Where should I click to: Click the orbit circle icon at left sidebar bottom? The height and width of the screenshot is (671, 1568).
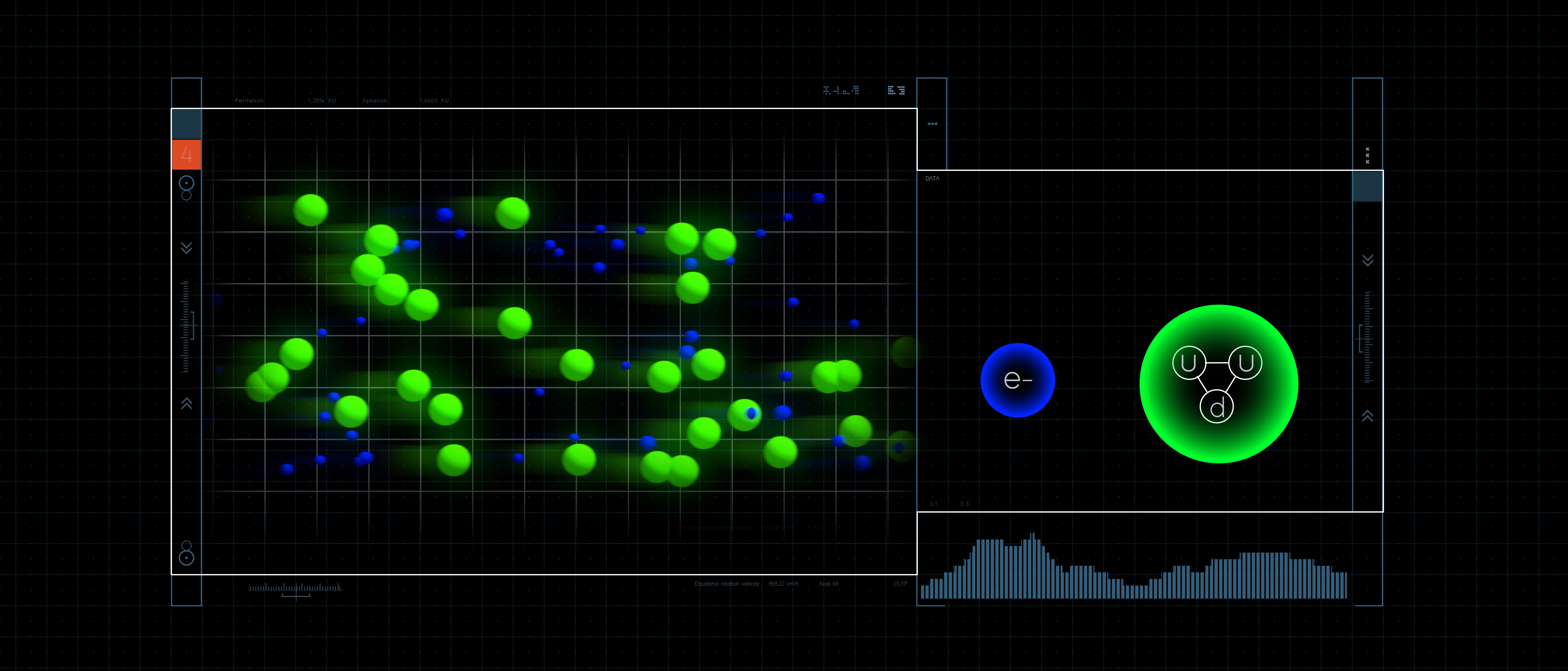click(186, 553)
